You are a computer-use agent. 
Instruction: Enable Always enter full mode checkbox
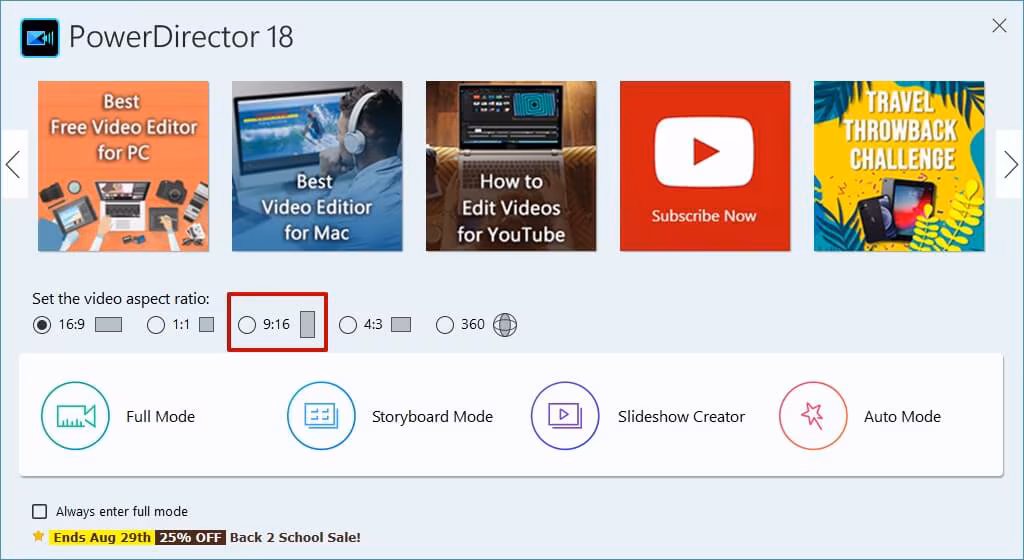40,511
